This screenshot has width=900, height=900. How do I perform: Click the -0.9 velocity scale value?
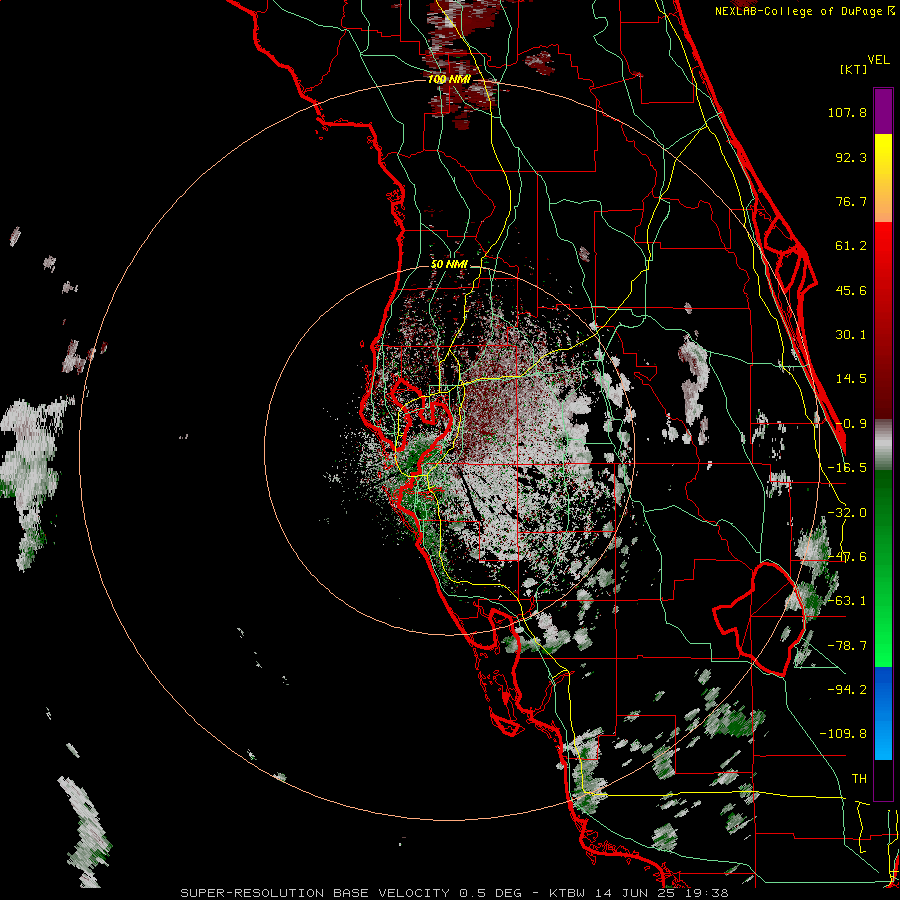851,424
